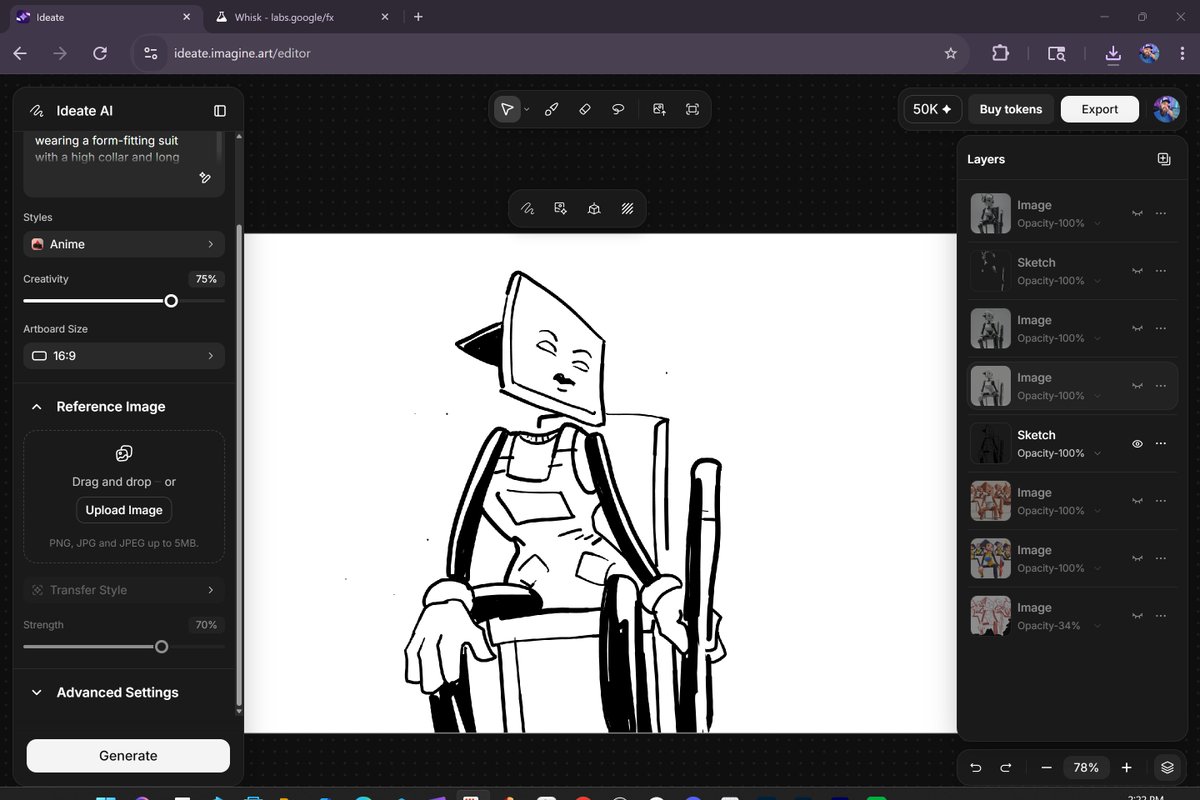Click the Upload Image button
Viewport: 1200px width, 800px height.
(x=124, y=510)
